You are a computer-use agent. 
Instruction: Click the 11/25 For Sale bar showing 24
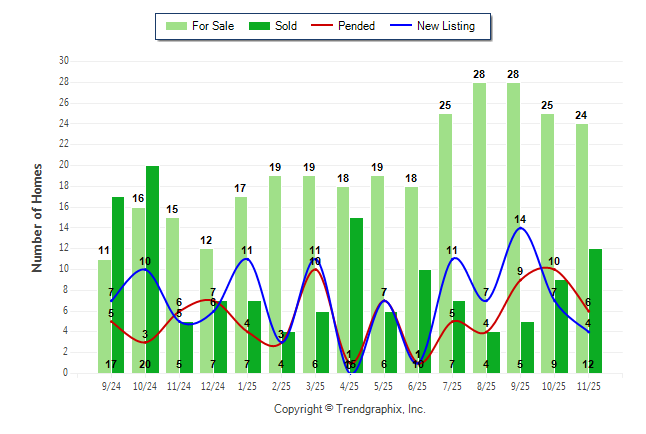(582, 249)
